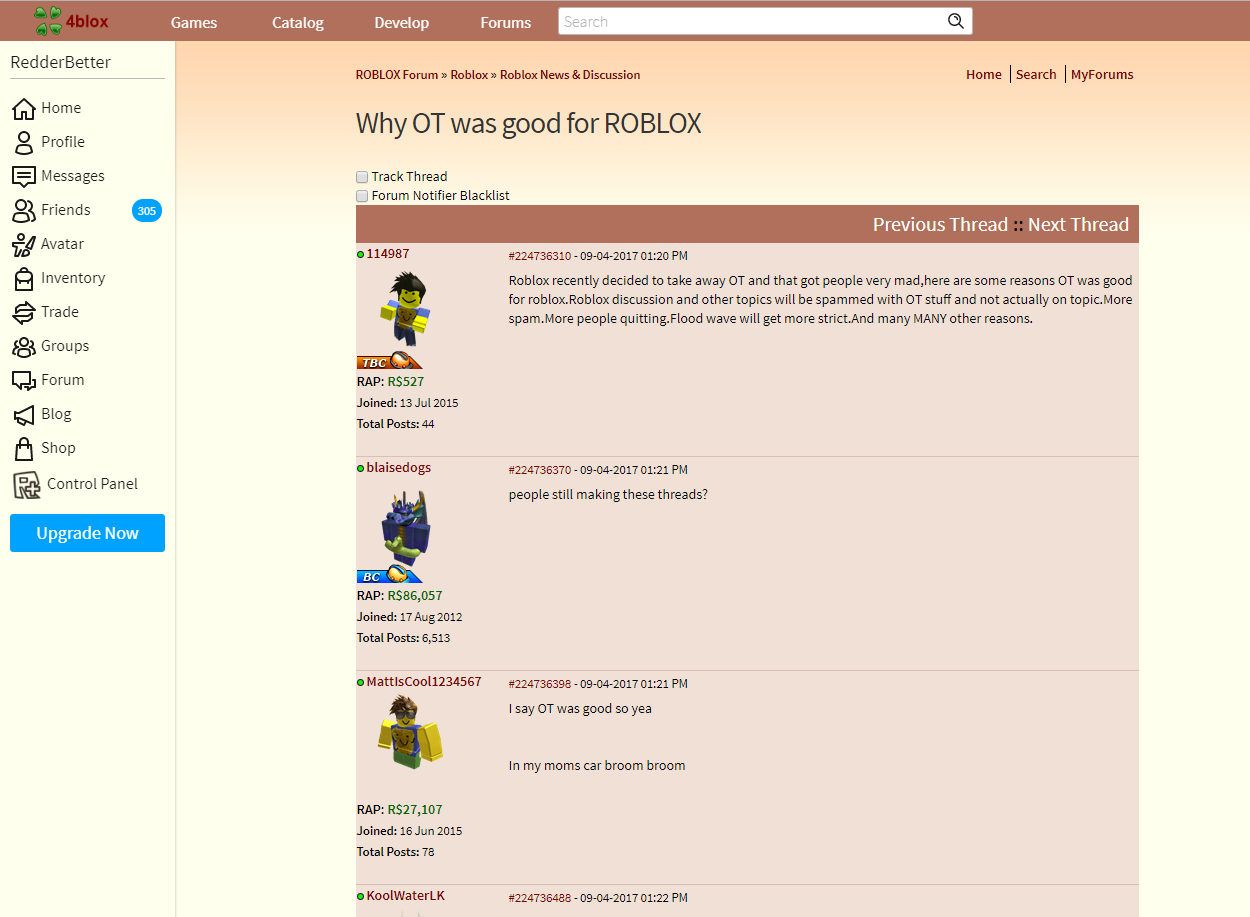
Task: Click 114987's avatar image
Action: (404, 308)
